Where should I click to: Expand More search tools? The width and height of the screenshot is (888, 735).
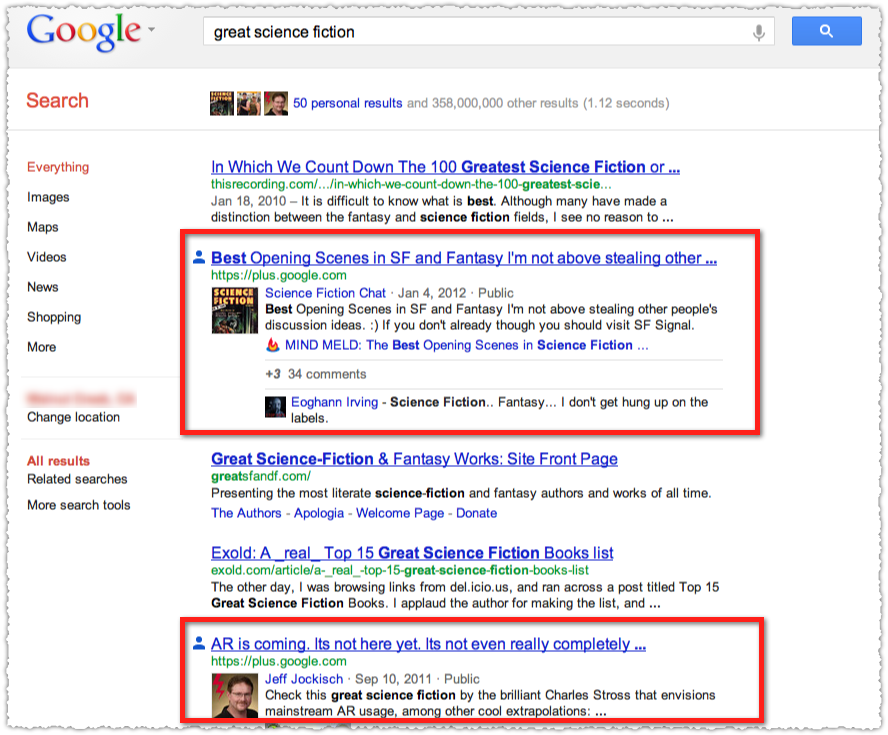(79, 505)
